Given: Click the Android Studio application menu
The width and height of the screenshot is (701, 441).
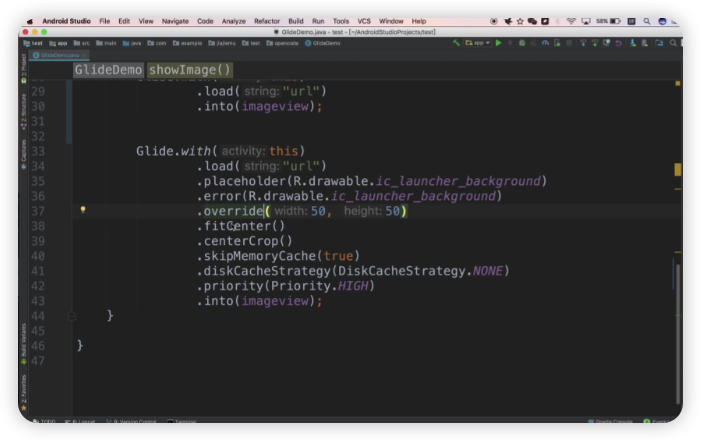Looking at the screenshot, I should click(66, 21).
